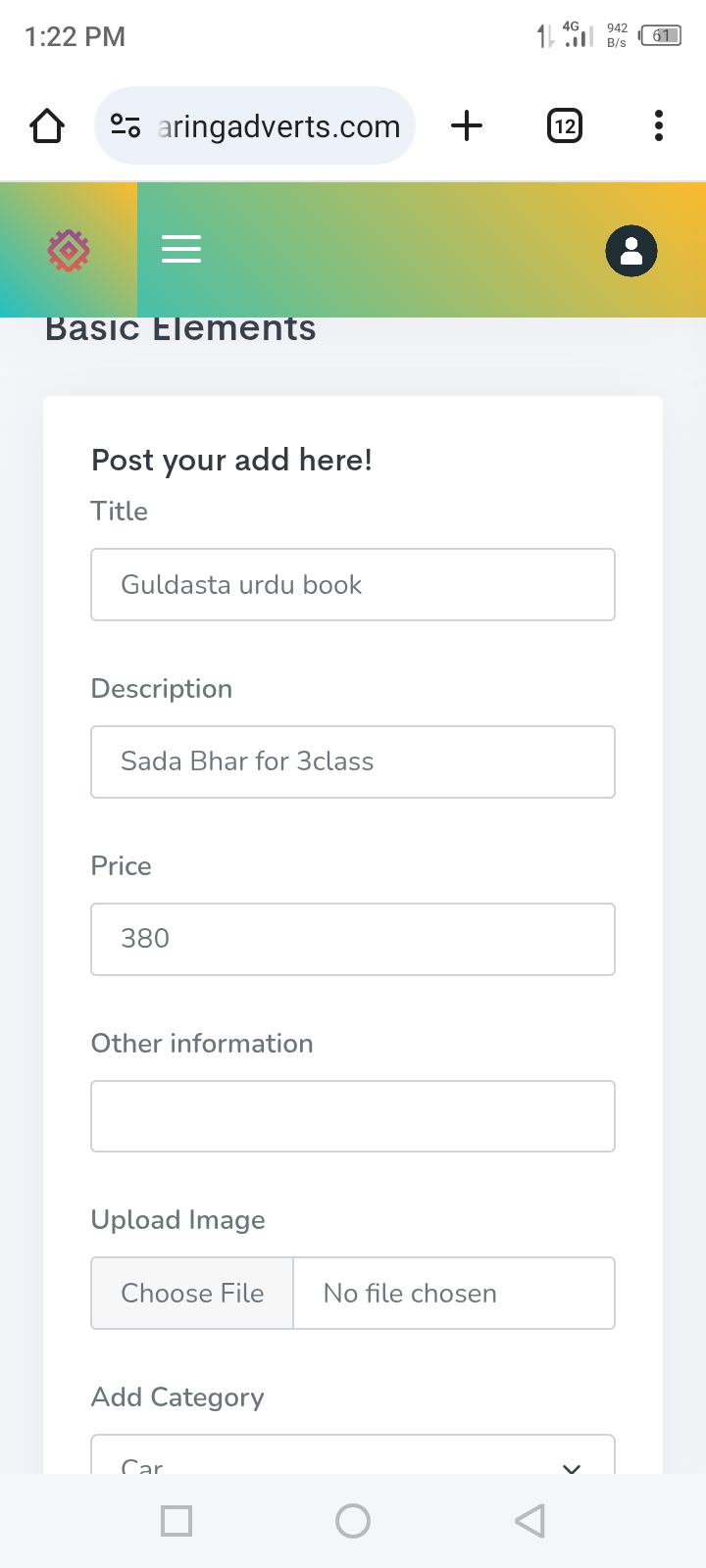Click the Price field showing 380

tap(353, 940)
